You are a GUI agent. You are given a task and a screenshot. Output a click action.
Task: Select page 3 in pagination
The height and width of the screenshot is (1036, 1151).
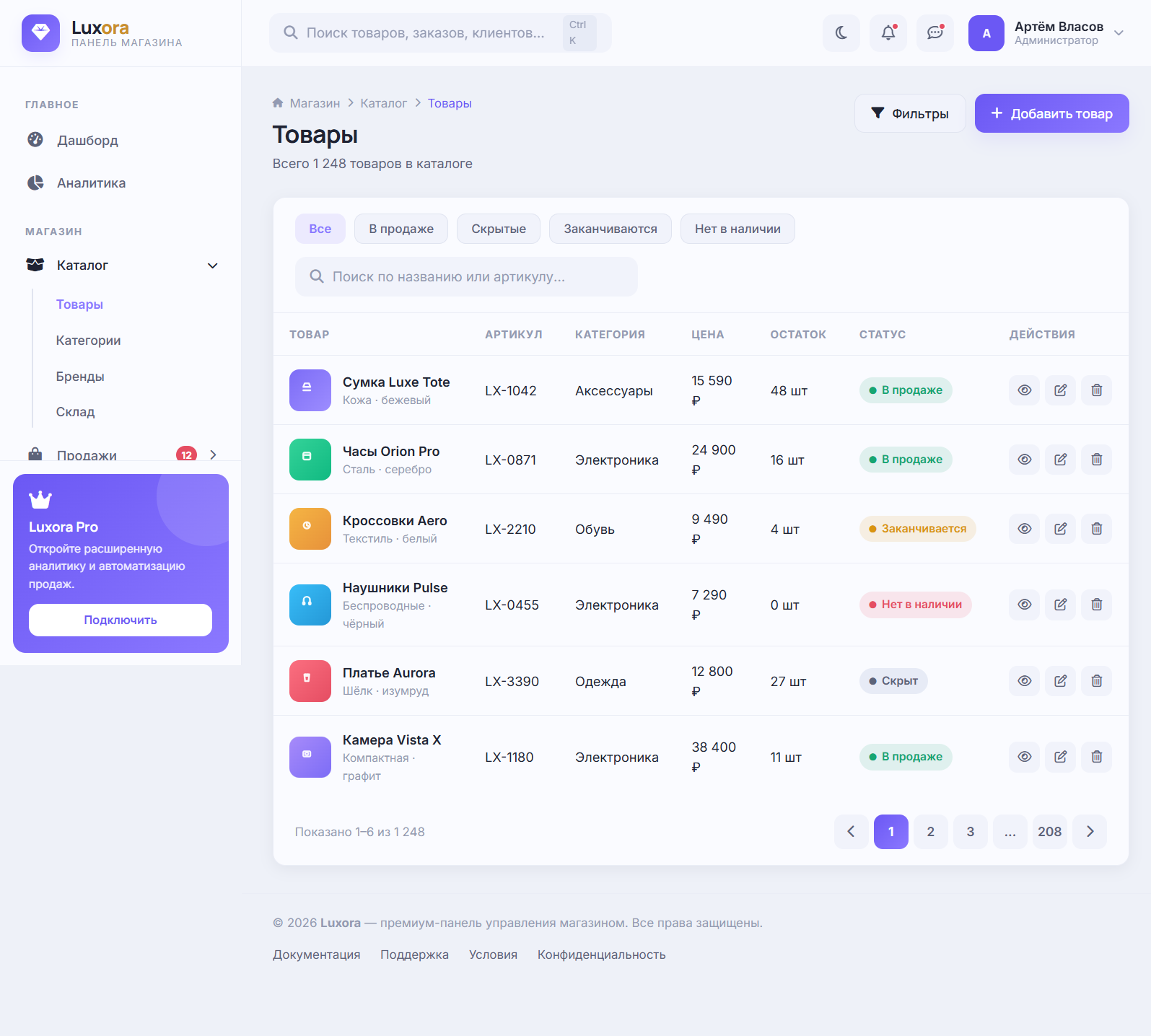971,832
